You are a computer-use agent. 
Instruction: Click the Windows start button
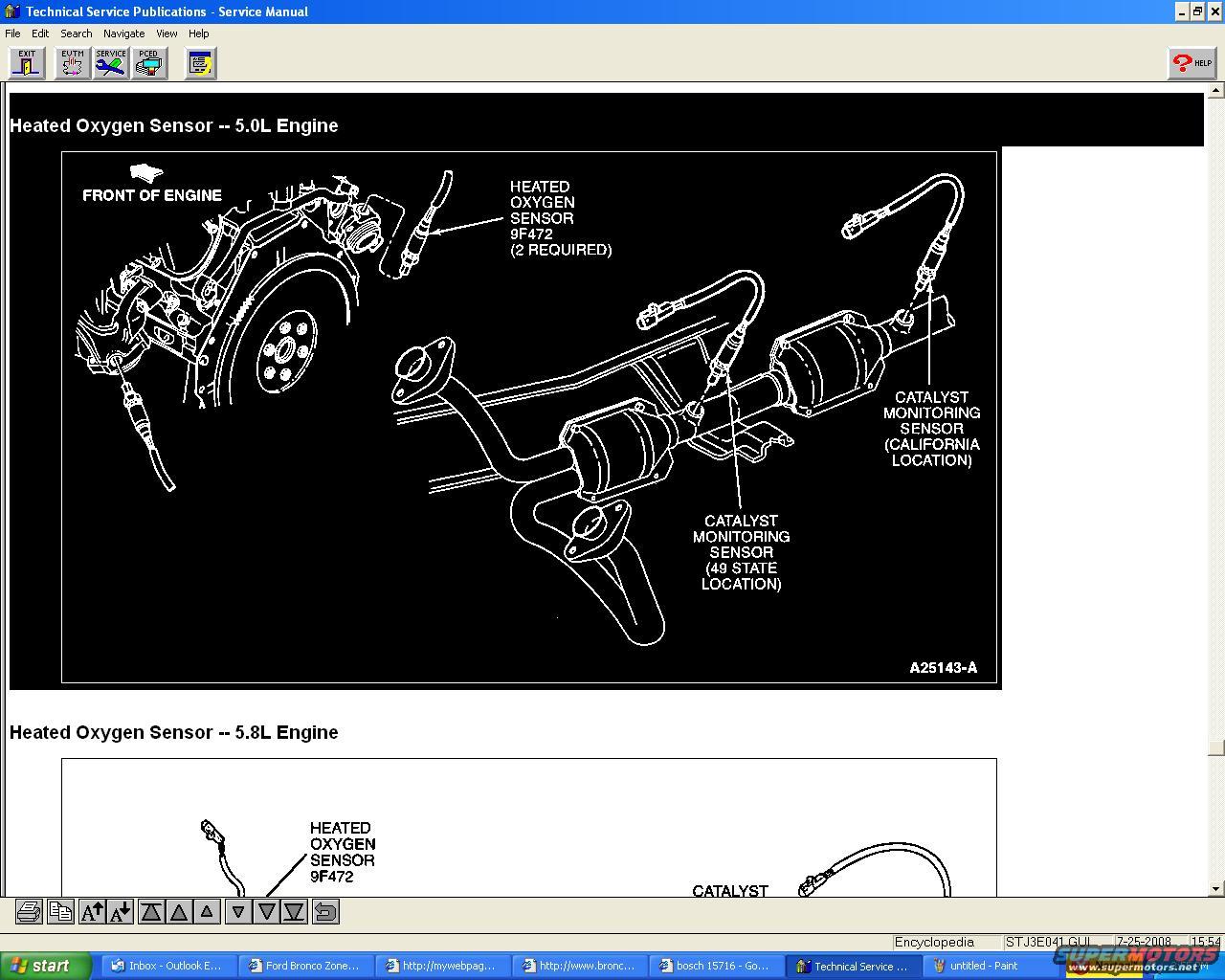pyautogui.click(x=45, y=966)
